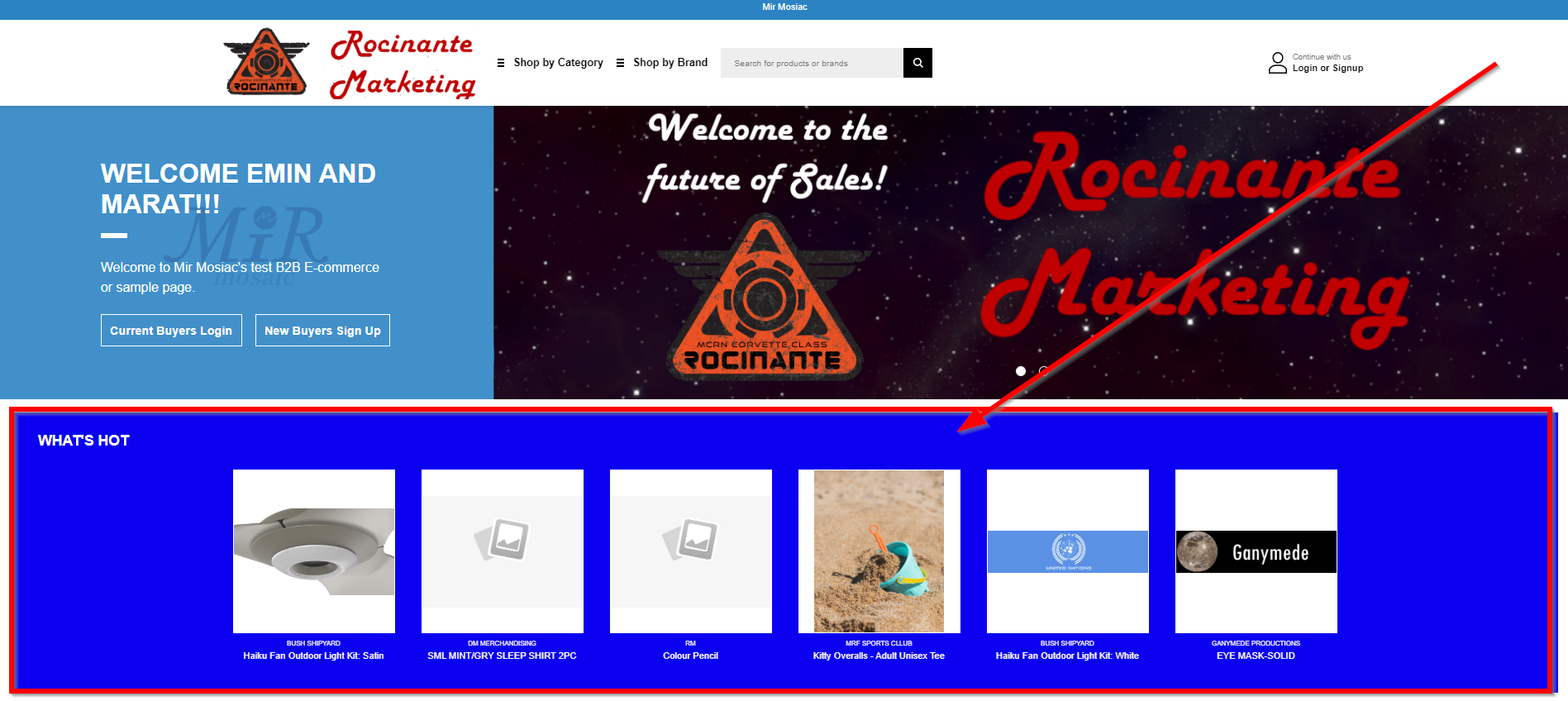
Task: Click the hamburger icon beside Shop by Brand
Action: coord(621,63)
